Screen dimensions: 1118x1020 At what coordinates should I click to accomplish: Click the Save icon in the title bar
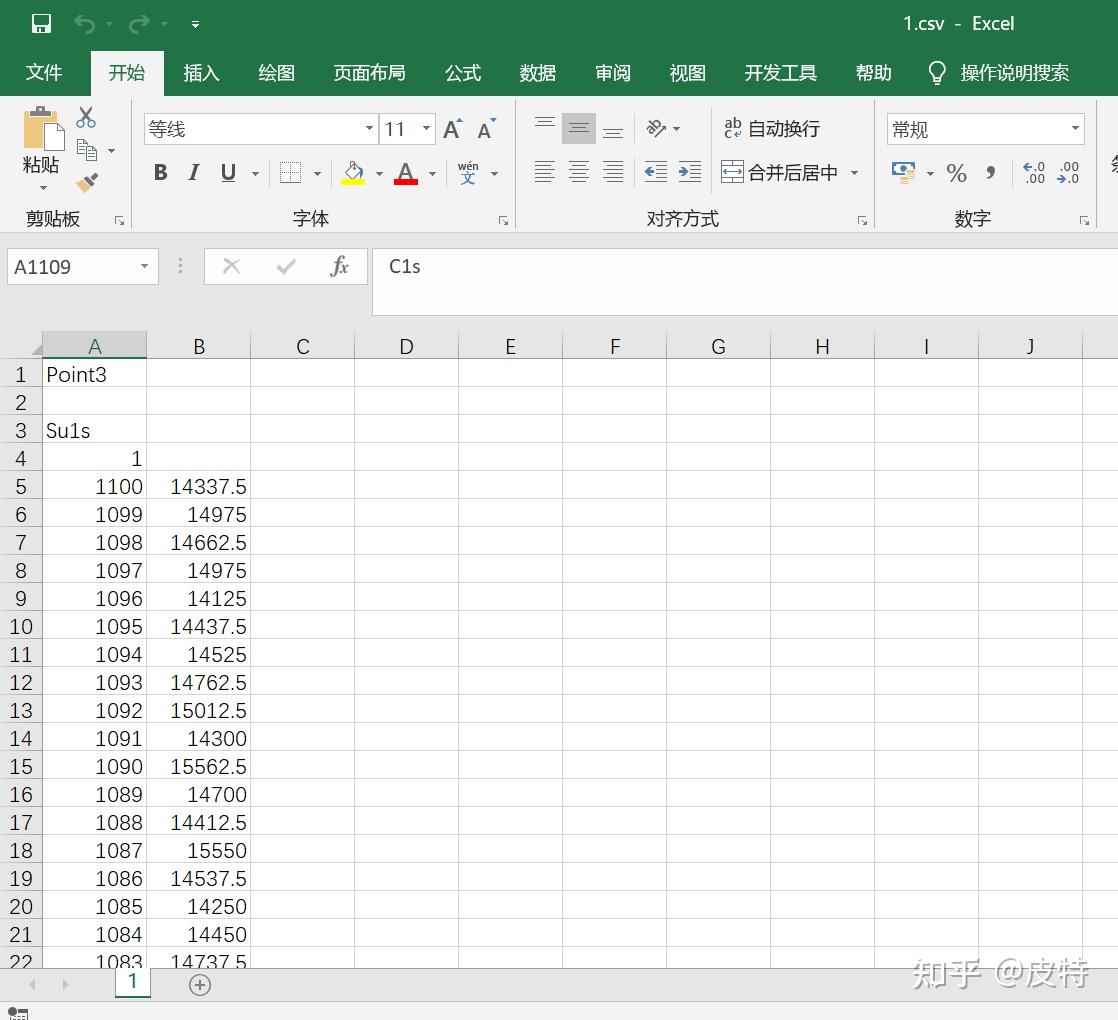pyautogui.click(x=41, y=24)
